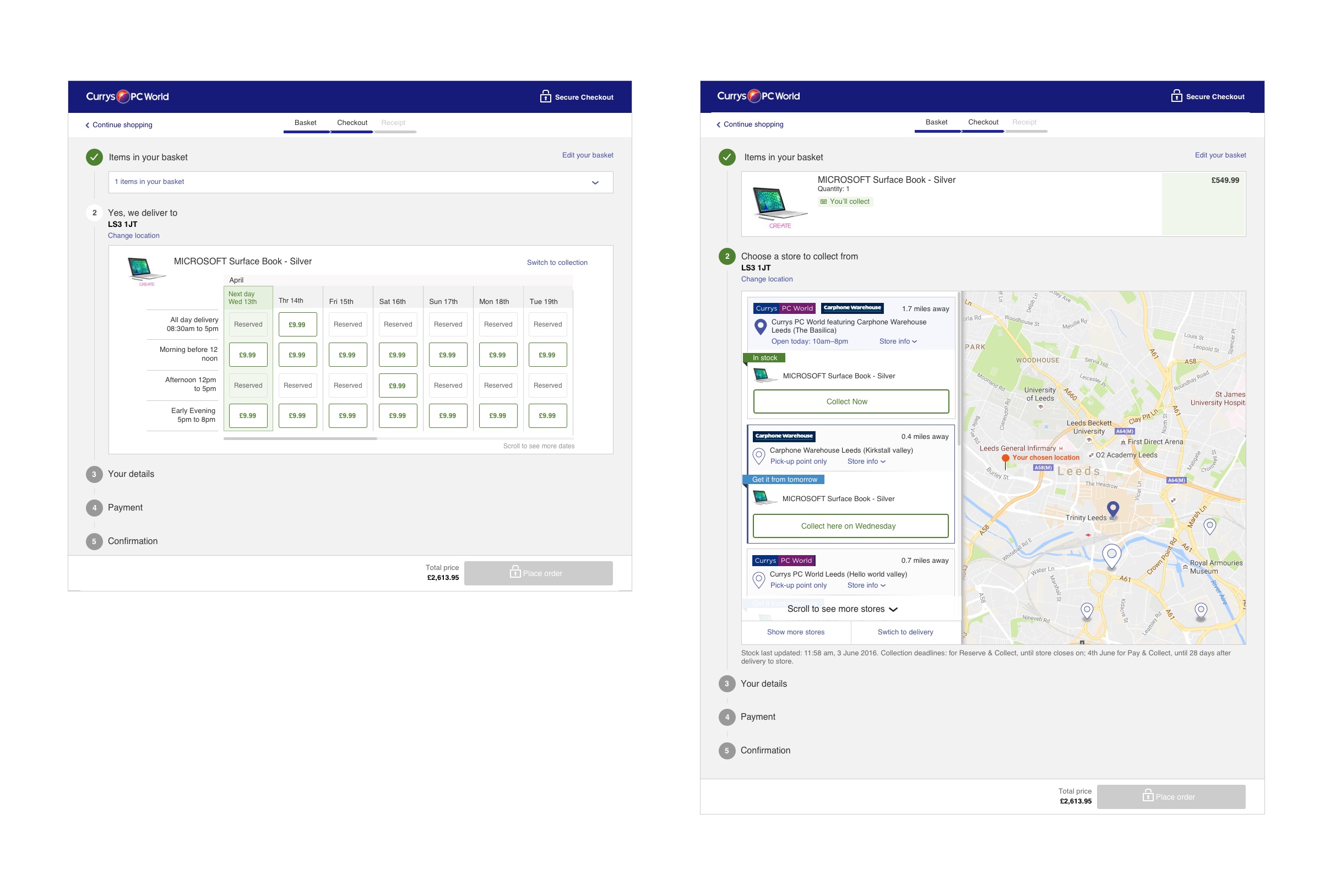Screen dimensions: 1341x896
Task: Click green checkmark beside right Items in your basket
Action: coord(727,157)
